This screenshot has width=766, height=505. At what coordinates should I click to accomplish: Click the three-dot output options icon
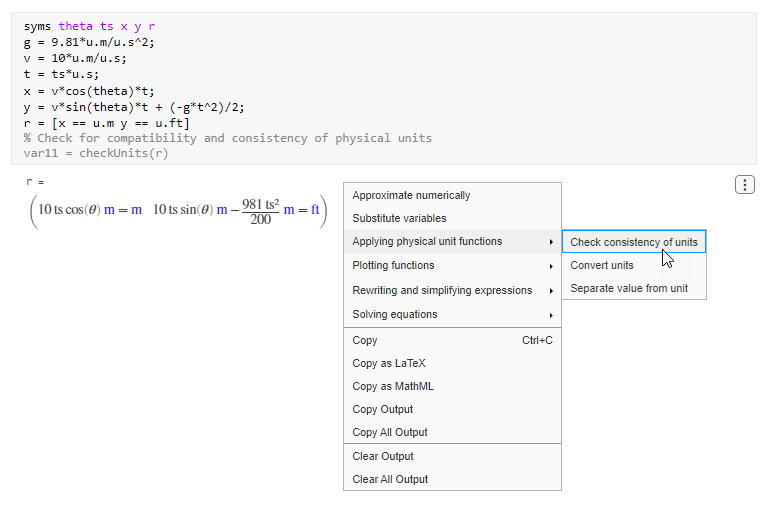744,185
